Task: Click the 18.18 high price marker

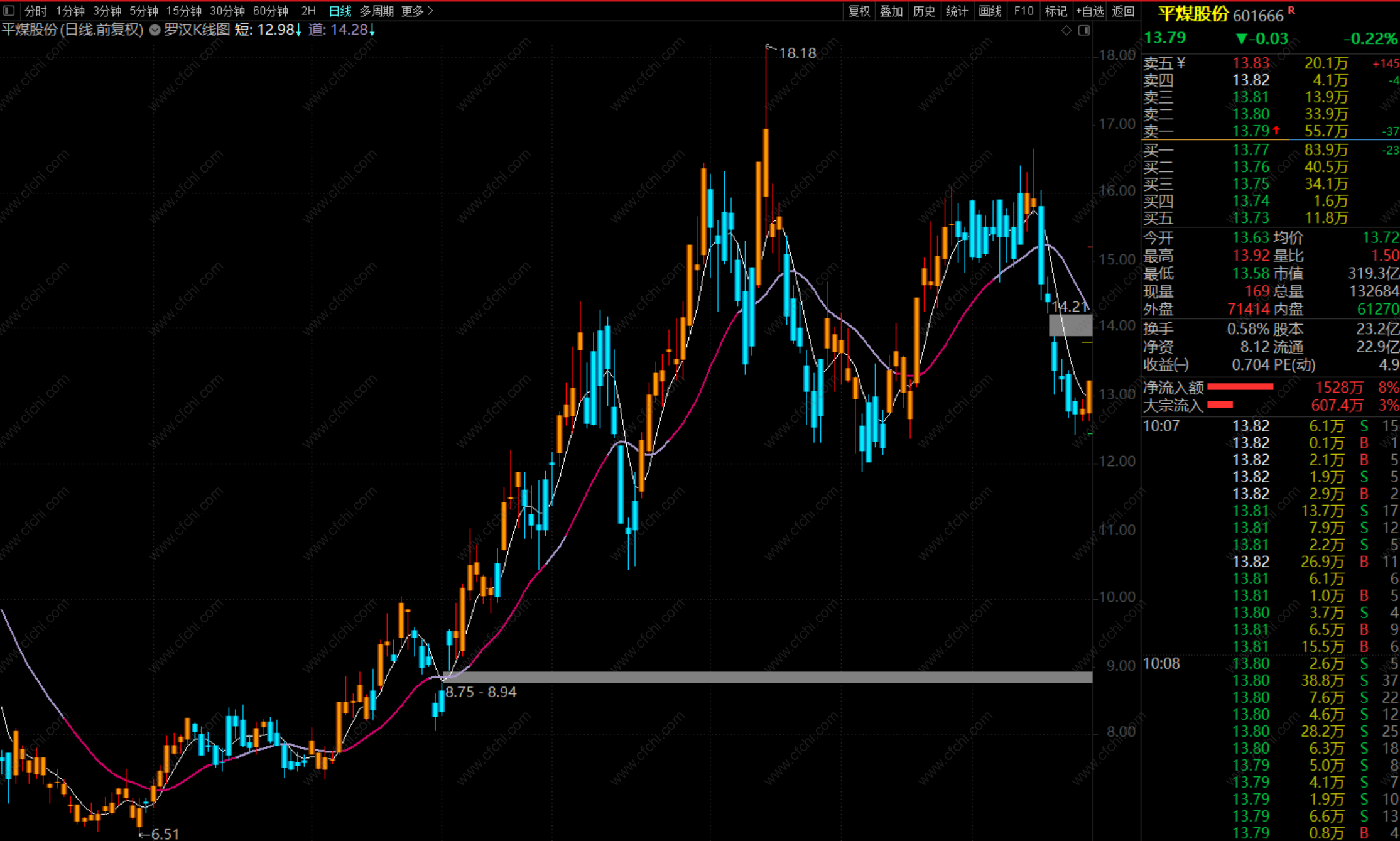Action: [796, 53]
